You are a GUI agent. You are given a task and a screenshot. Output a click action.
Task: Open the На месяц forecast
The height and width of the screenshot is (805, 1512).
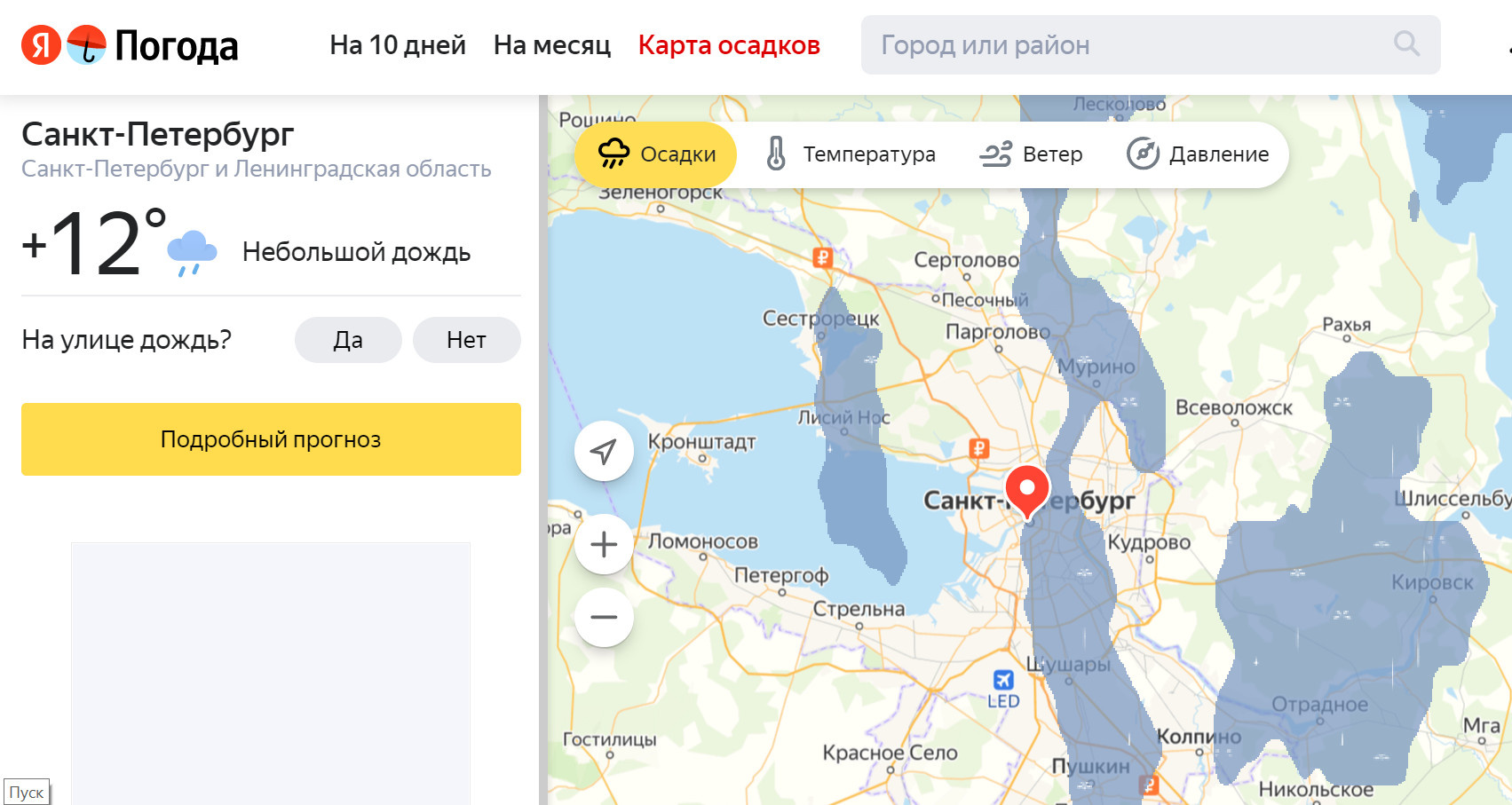[x=552, y=44]
